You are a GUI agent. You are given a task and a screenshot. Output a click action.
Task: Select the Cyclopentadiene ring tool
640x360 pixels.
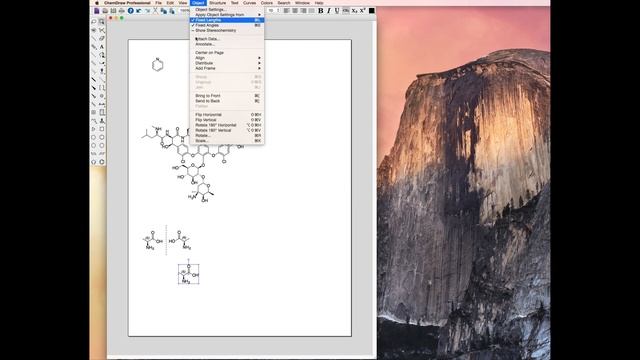click(x=93, y=162)
